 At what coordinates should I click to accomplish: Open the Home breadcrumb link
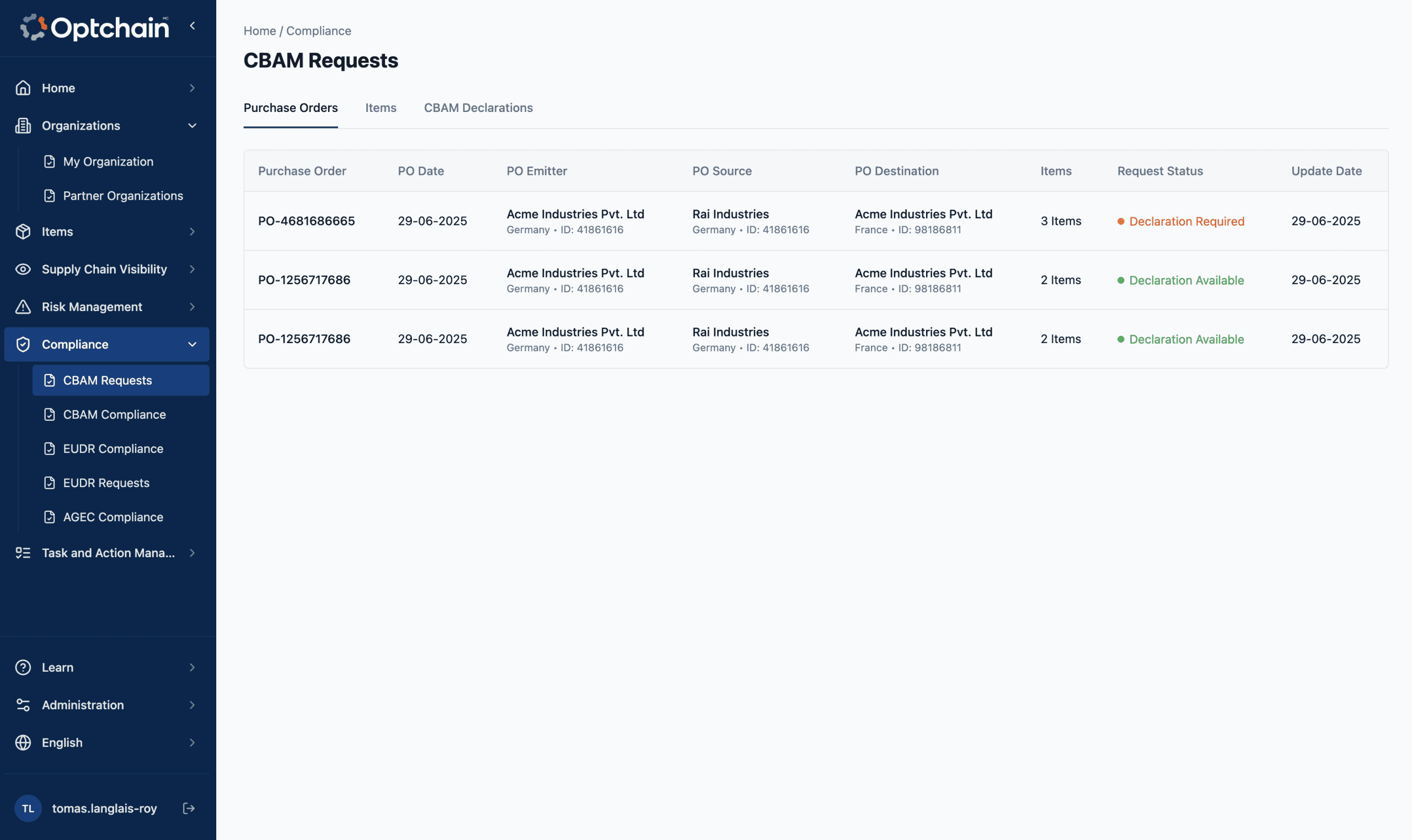click(259, 30)
